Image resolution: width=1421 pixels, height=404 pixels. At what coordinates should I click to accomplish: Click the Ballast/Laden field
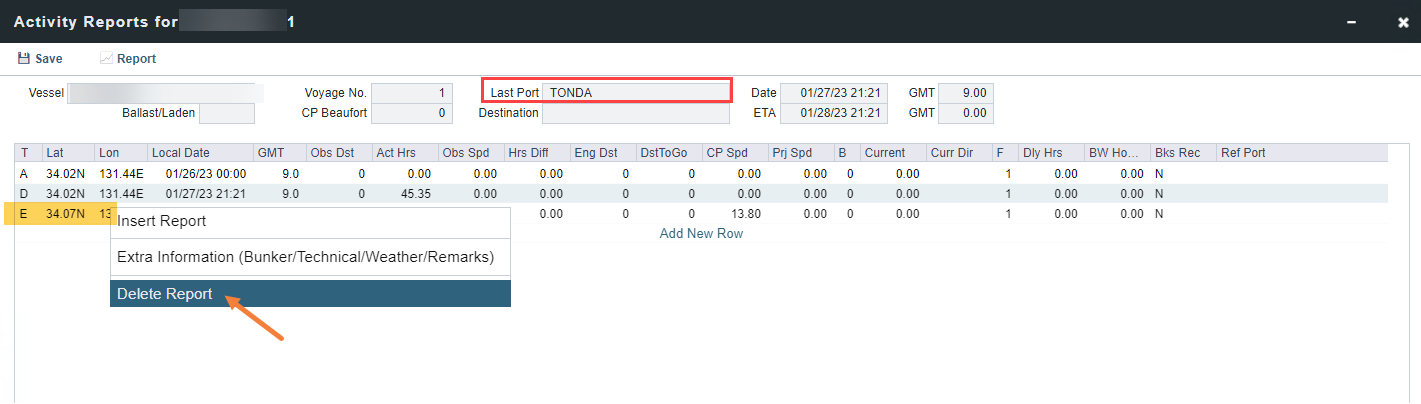[x=227, y=113]
